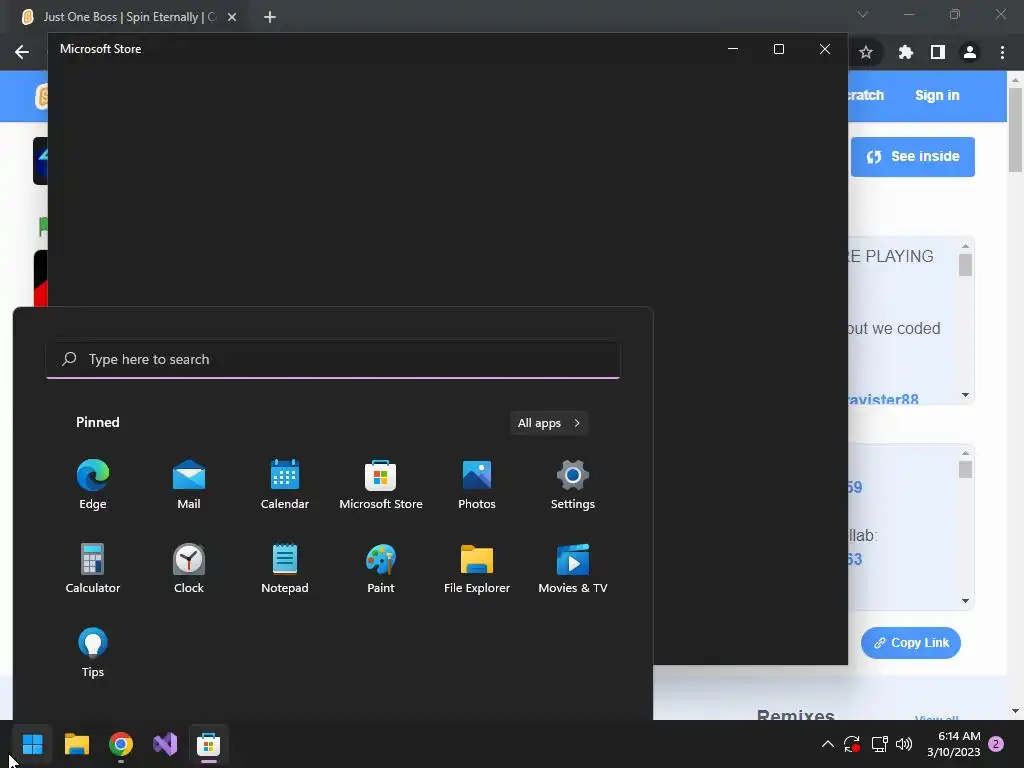Click the Windows Start button on taskbar

click(x=33, y=744)
